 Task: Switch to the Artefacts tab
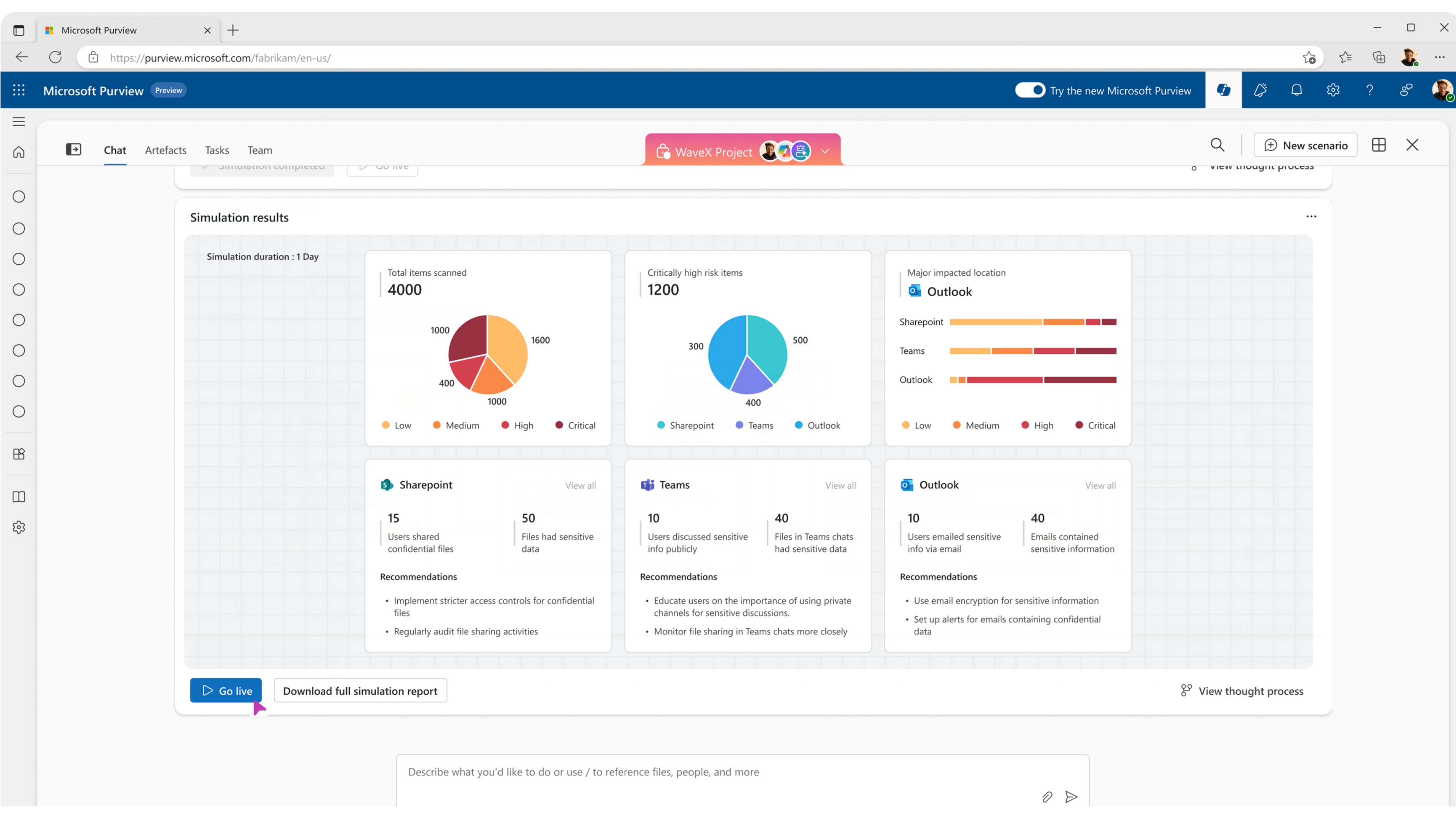tap(166, 150)
